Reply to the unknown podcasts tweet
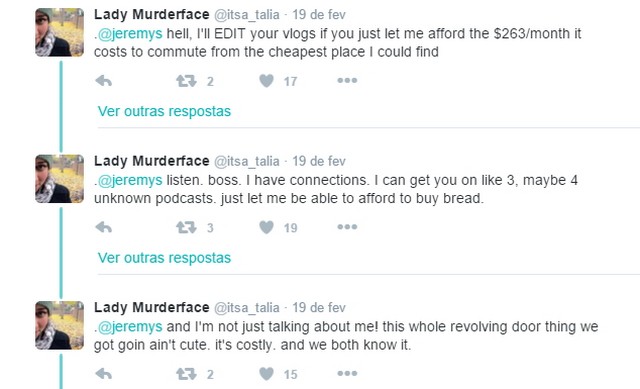 click(x=104, y=227)
